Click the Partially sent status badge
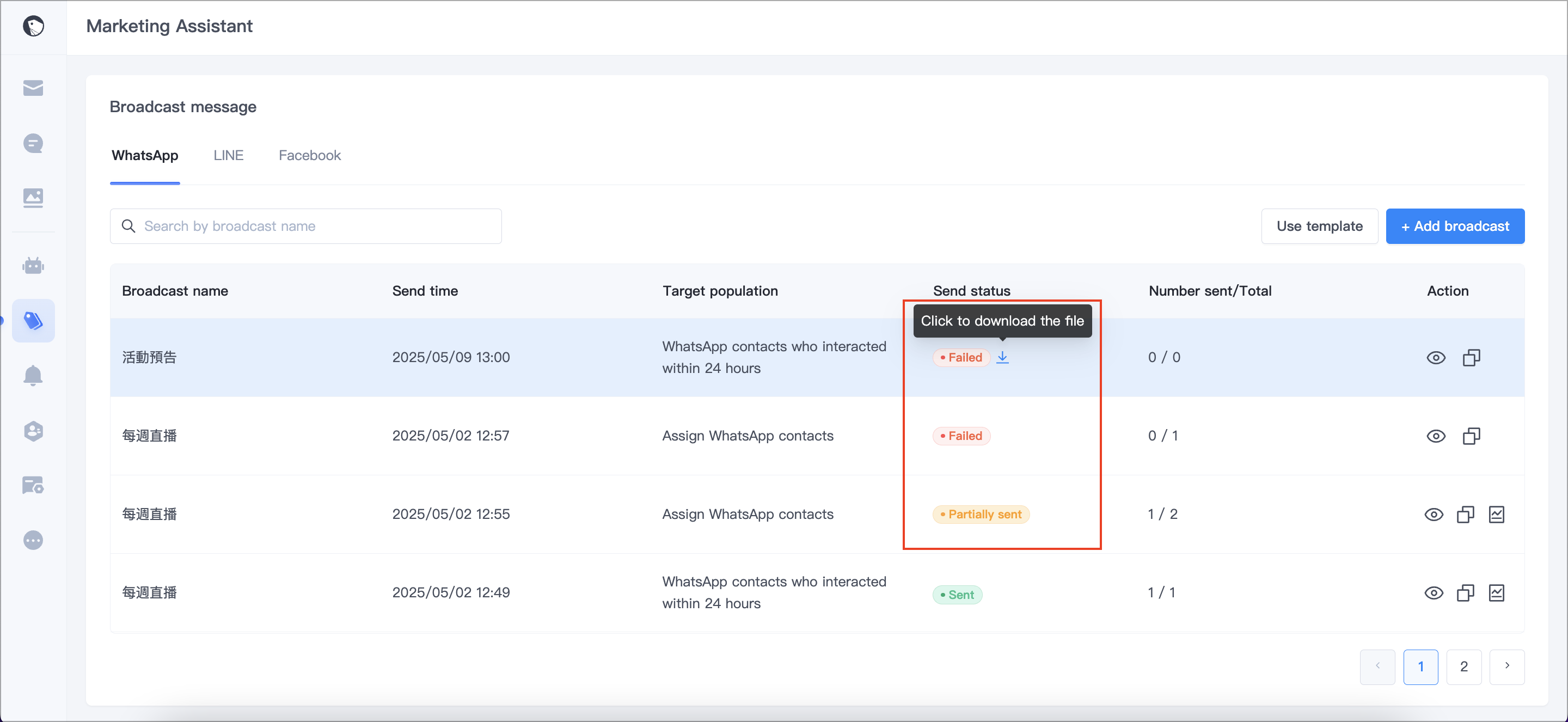1568x722 pixels. 981,515
